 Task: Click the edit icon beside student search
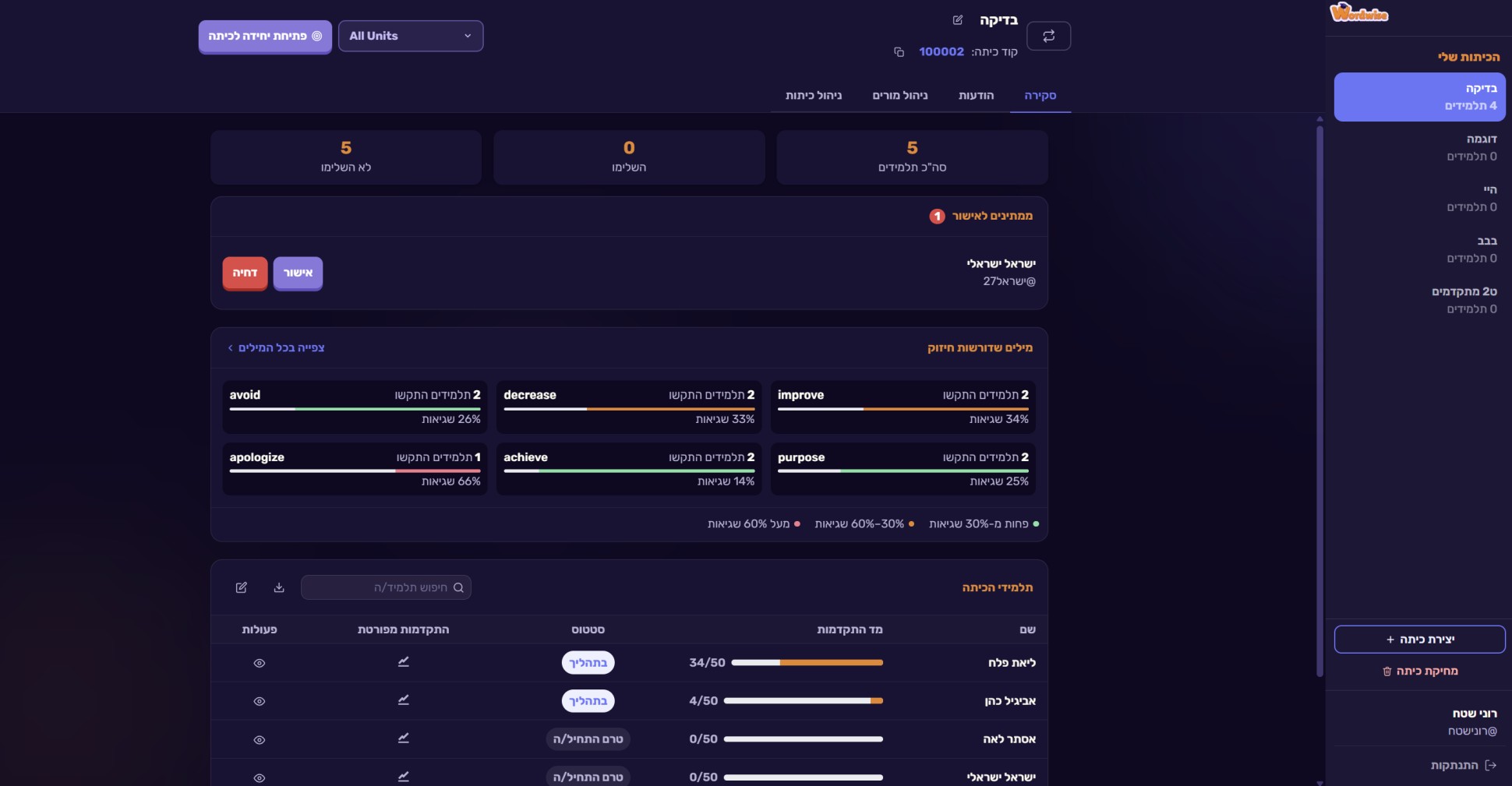(x=242, y=587)
